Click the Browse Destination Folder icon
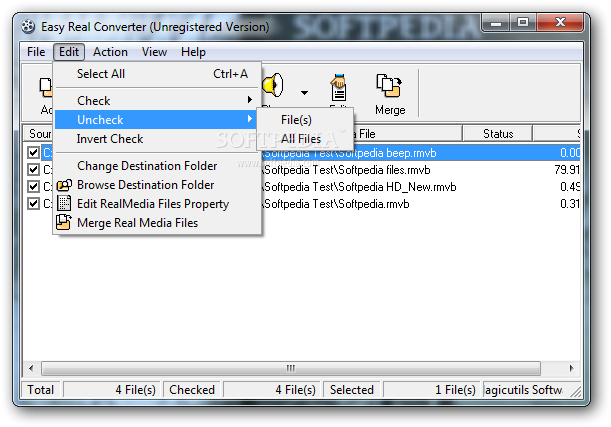611x427 pixels. [x=64, y=185]
